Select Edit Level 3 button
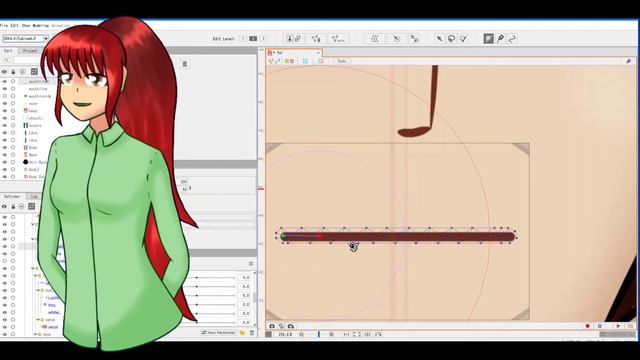Screen dimensions: 640x360 click(x=264, y=38)
